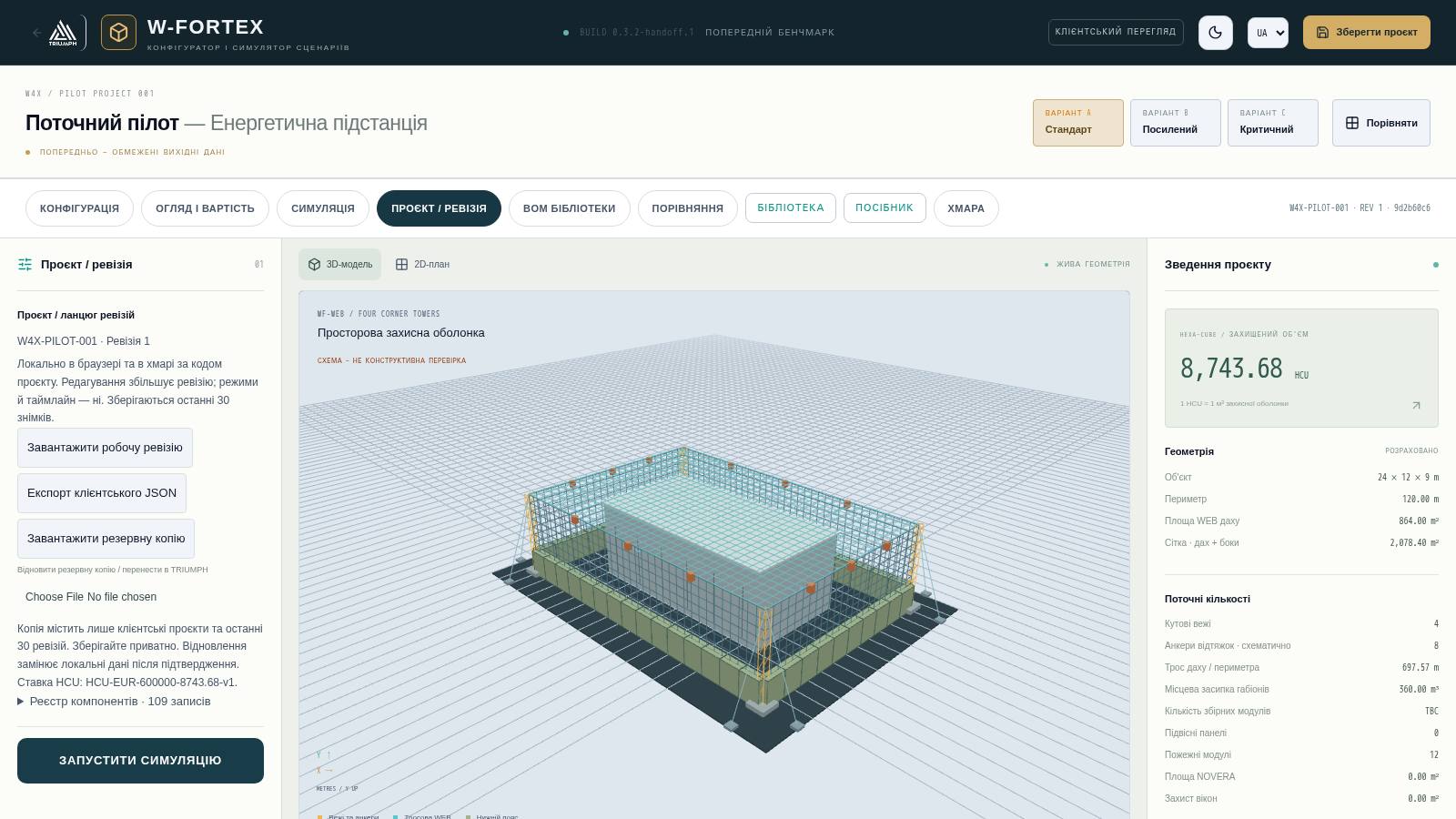
Task: Open the Симуляція tab
Action: tap(323, 208)
